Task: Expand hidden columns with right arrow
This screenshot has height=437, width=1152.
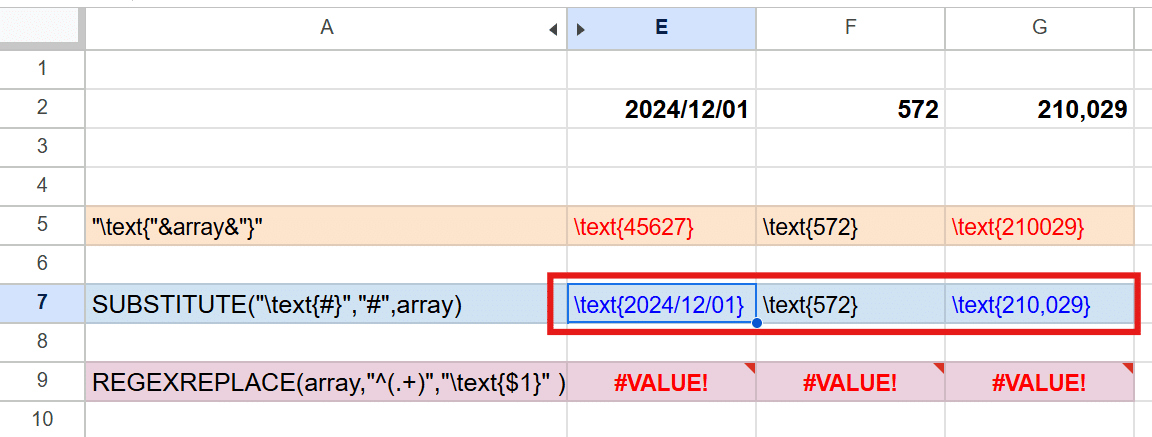Action: click(580, 29)
